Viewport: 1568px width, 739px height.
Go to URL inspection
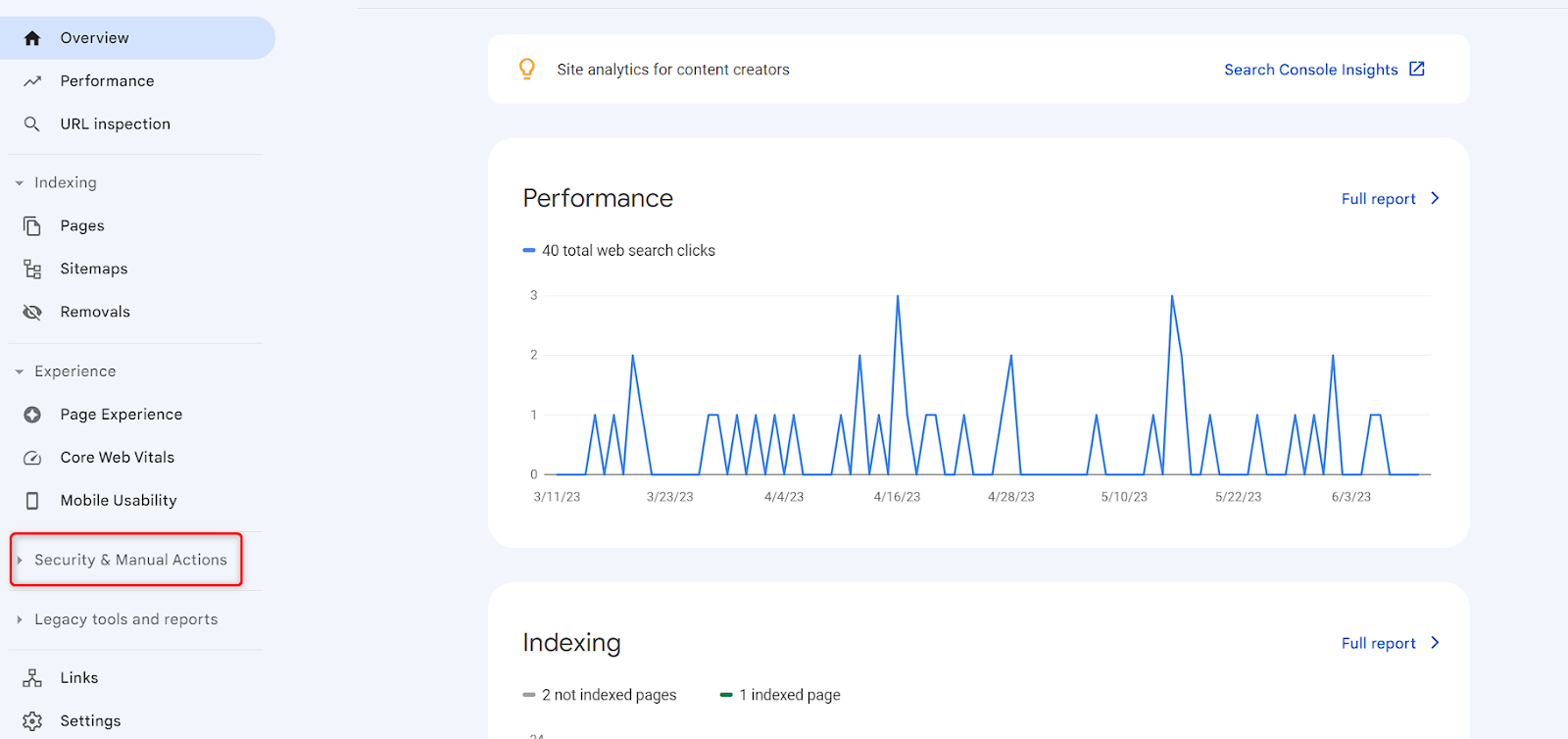coord(137,124)
